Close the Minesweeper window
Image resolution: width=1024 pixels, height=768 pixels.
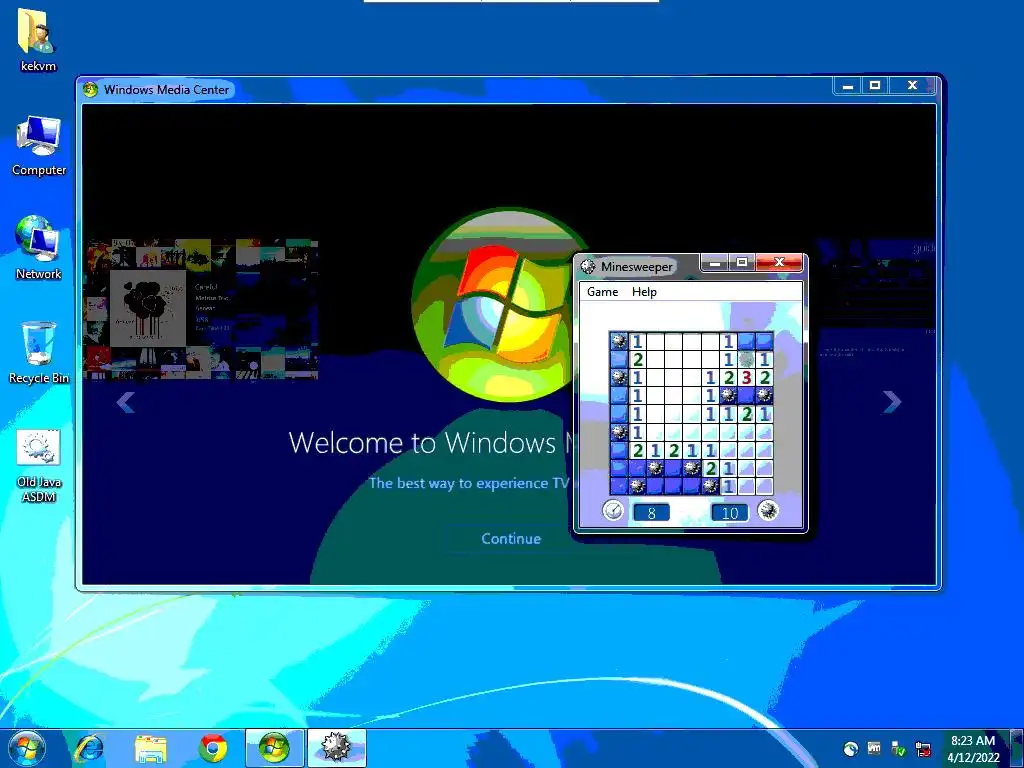pos(779,263)
